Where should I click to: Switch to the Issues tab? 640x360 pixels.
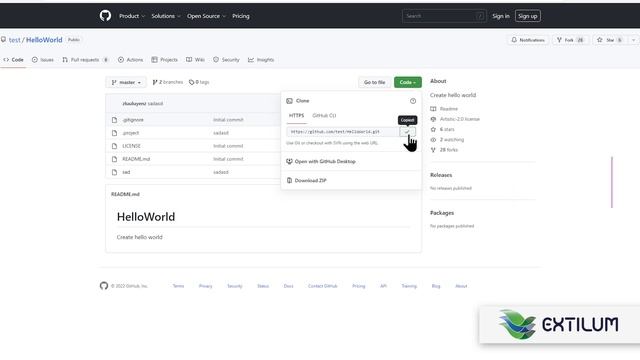coord(43,60)
